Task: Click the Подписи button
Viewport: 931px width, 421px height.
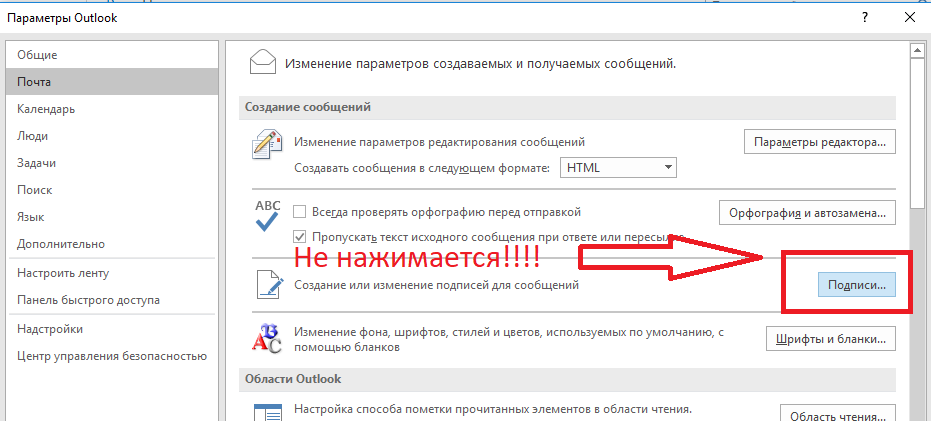Action: 856,284
